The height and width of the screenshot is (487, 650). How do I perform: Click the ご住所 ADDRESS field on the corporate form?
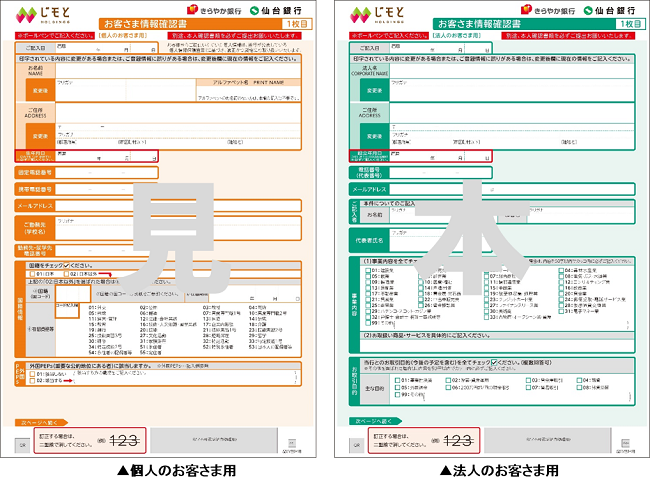pos(512,113)
